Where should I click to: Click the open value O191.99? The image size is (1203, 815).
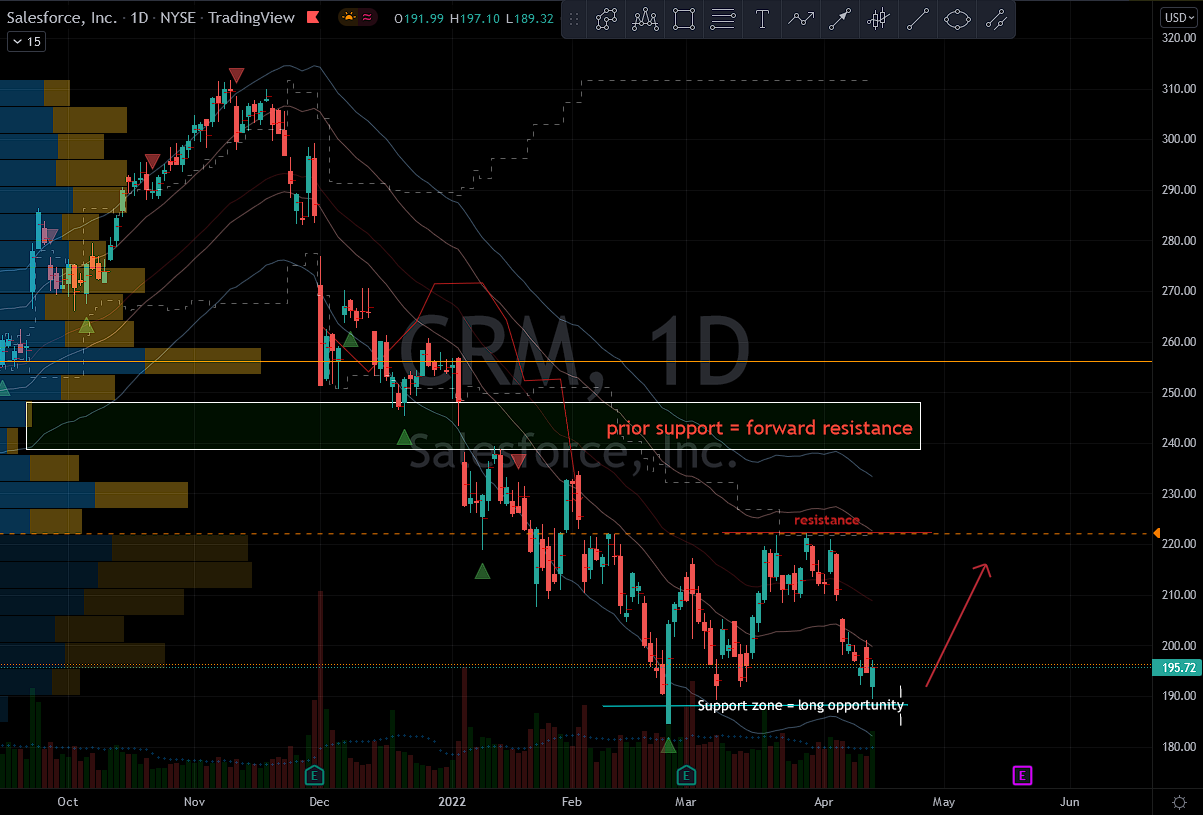[x=420, y=17]
